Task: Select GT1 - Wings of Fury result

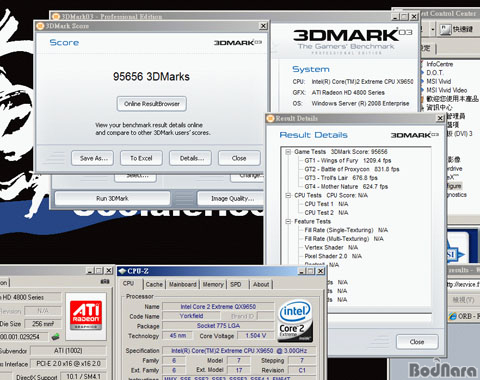Action: [x=348, y=161]
